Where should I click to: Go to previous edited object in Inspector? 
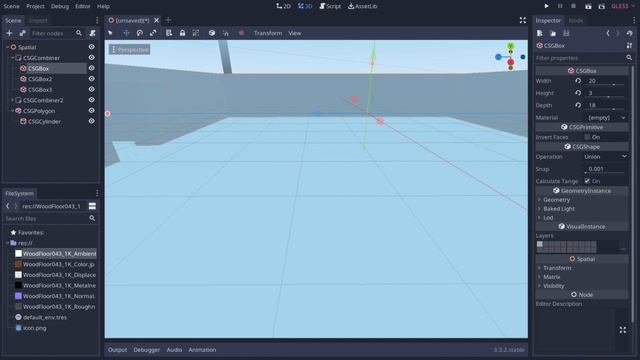click(608, 33)
